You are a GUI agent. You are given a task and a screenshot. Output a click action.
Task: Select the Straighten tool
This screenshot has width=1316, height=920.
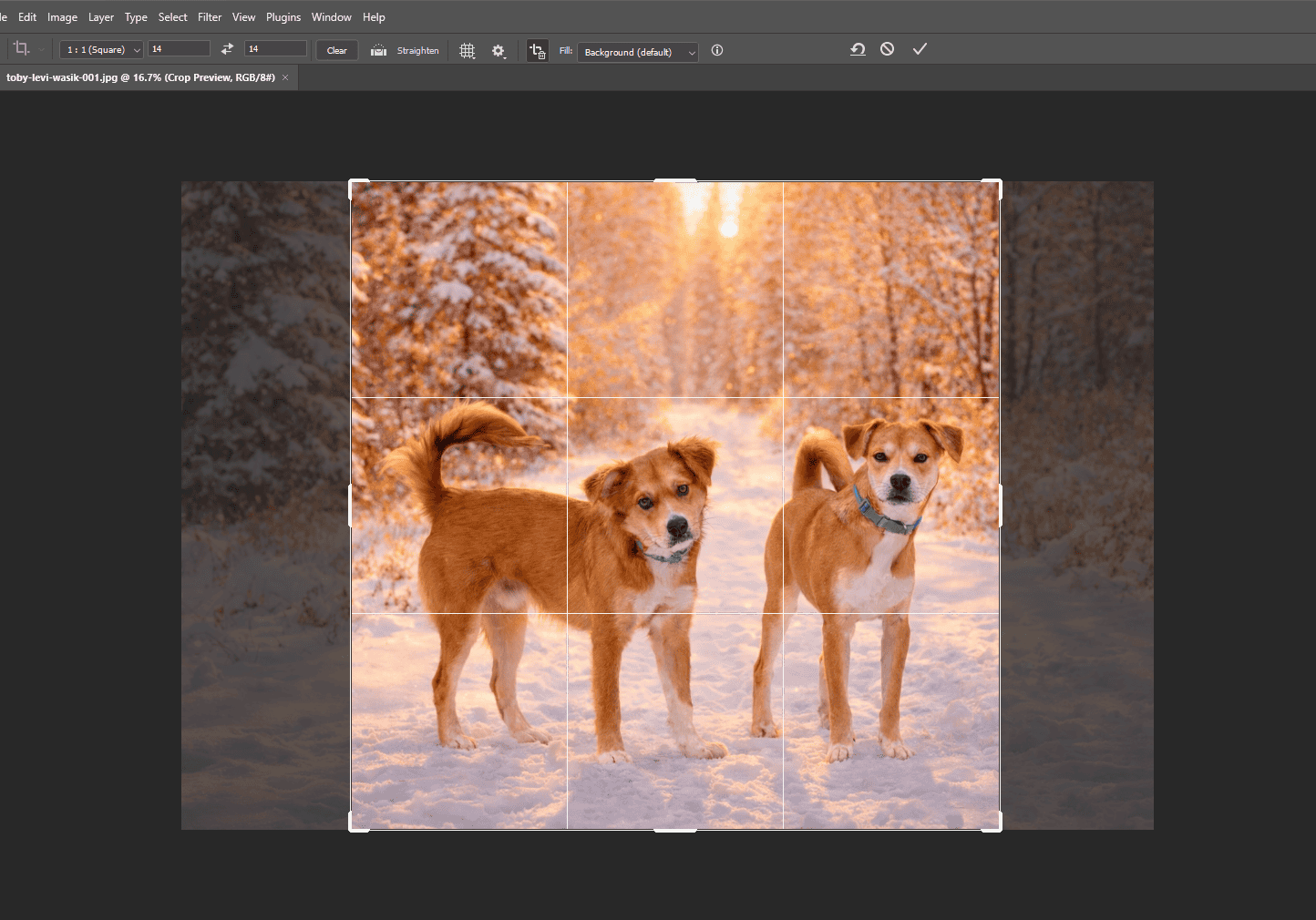(378, 50)
